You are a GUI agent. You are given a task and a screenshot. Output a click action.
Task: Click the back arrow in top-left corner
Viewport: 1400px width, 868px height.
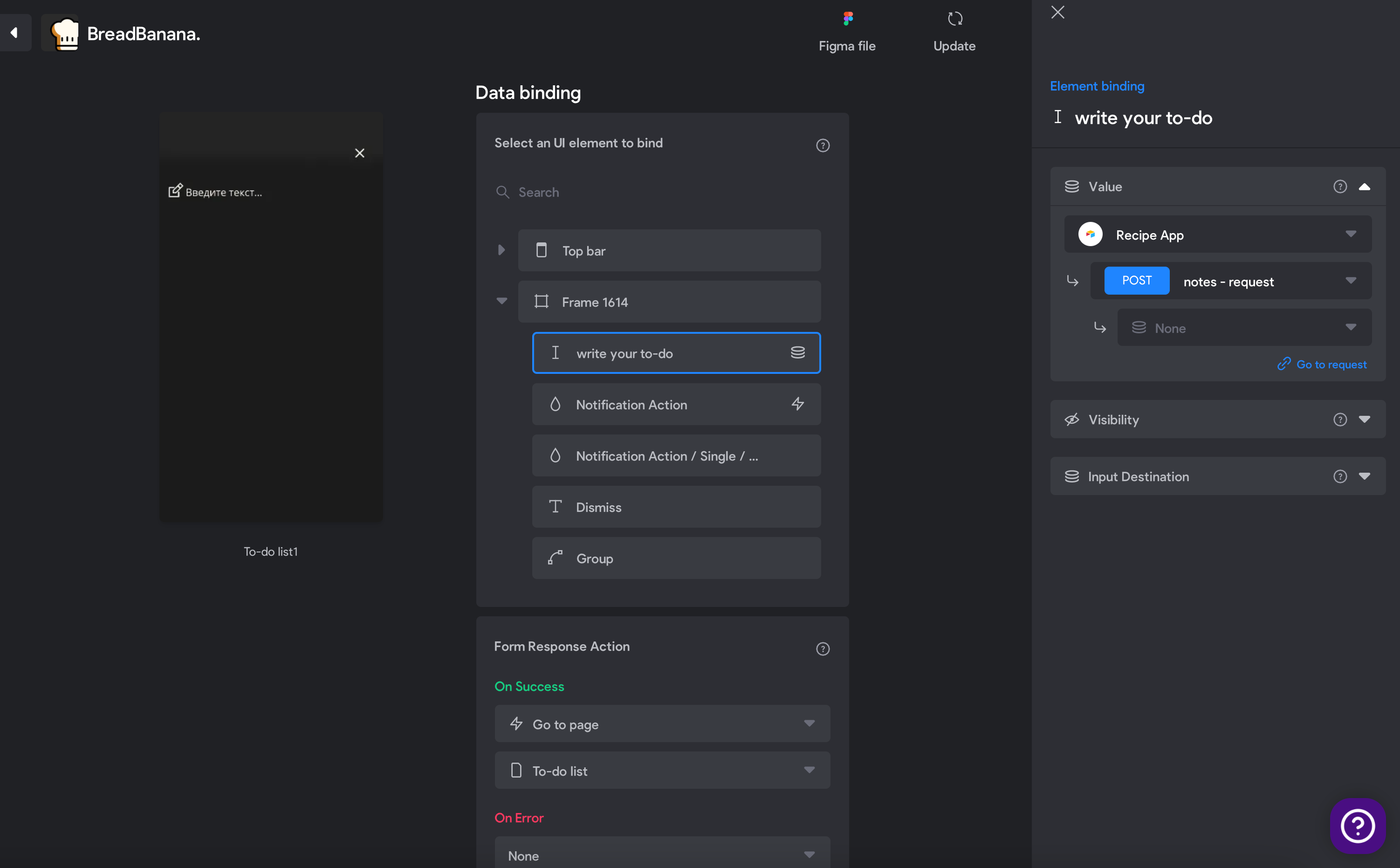coord(14,33)
